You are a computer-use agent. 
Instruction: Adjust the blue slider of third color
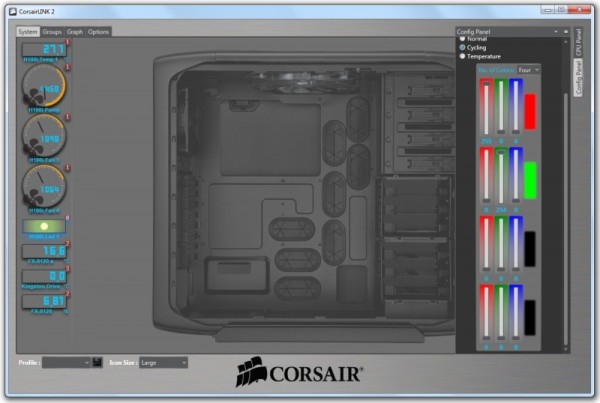coord(515,245)
